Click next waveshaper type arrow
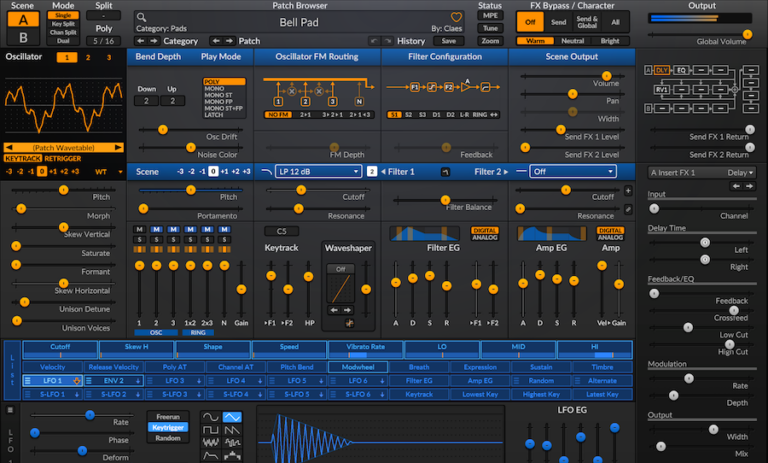The width and height of the screenshot is (768, 463). (347, 310)
